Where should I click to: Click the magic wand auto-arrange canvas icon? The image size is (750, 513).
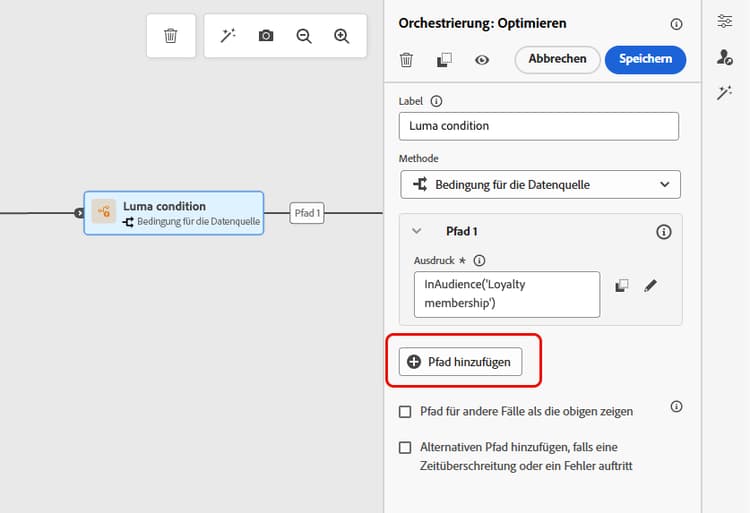[228, 35]
